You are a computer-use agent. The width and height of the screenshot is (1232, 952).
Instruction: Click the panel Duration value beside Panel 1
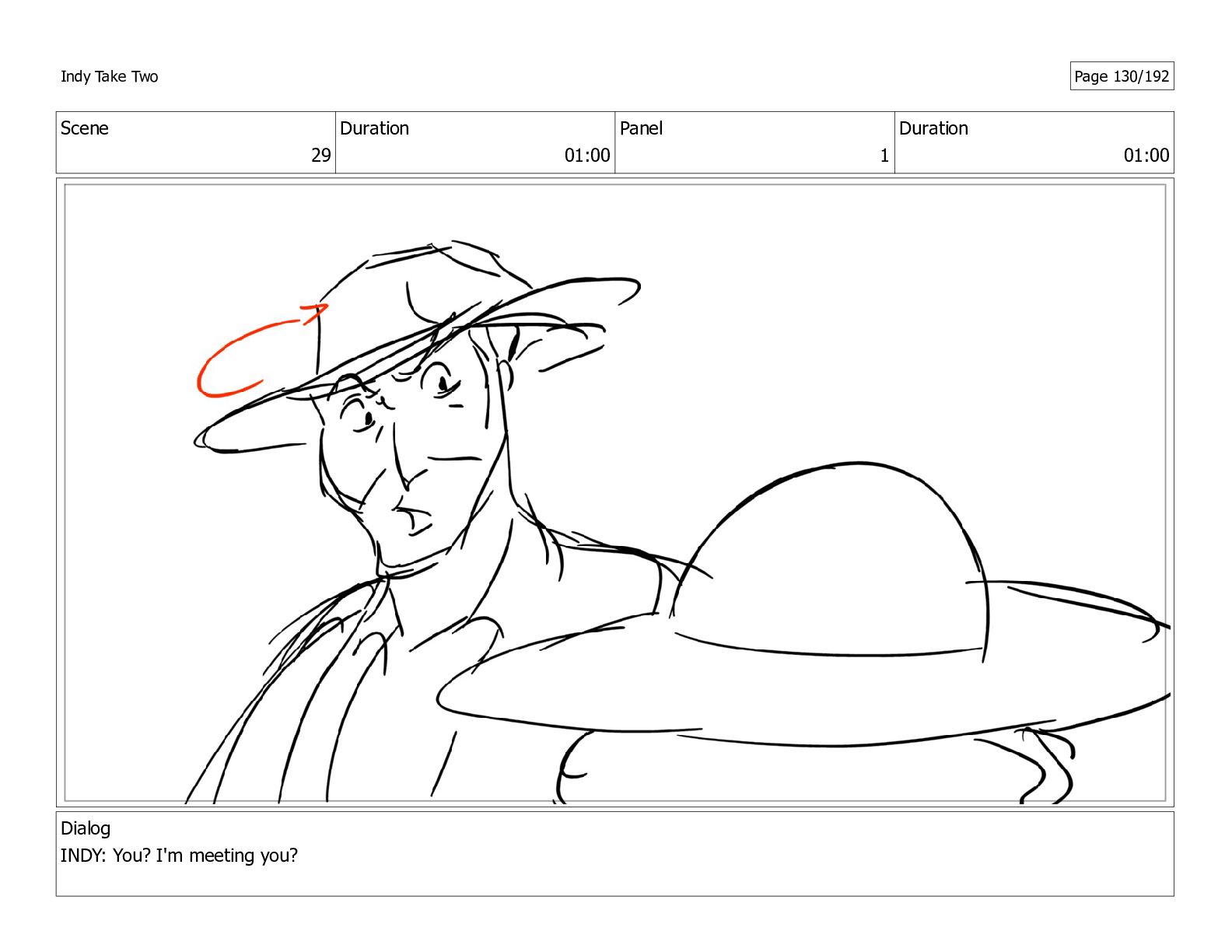(x=1146, y=156)
